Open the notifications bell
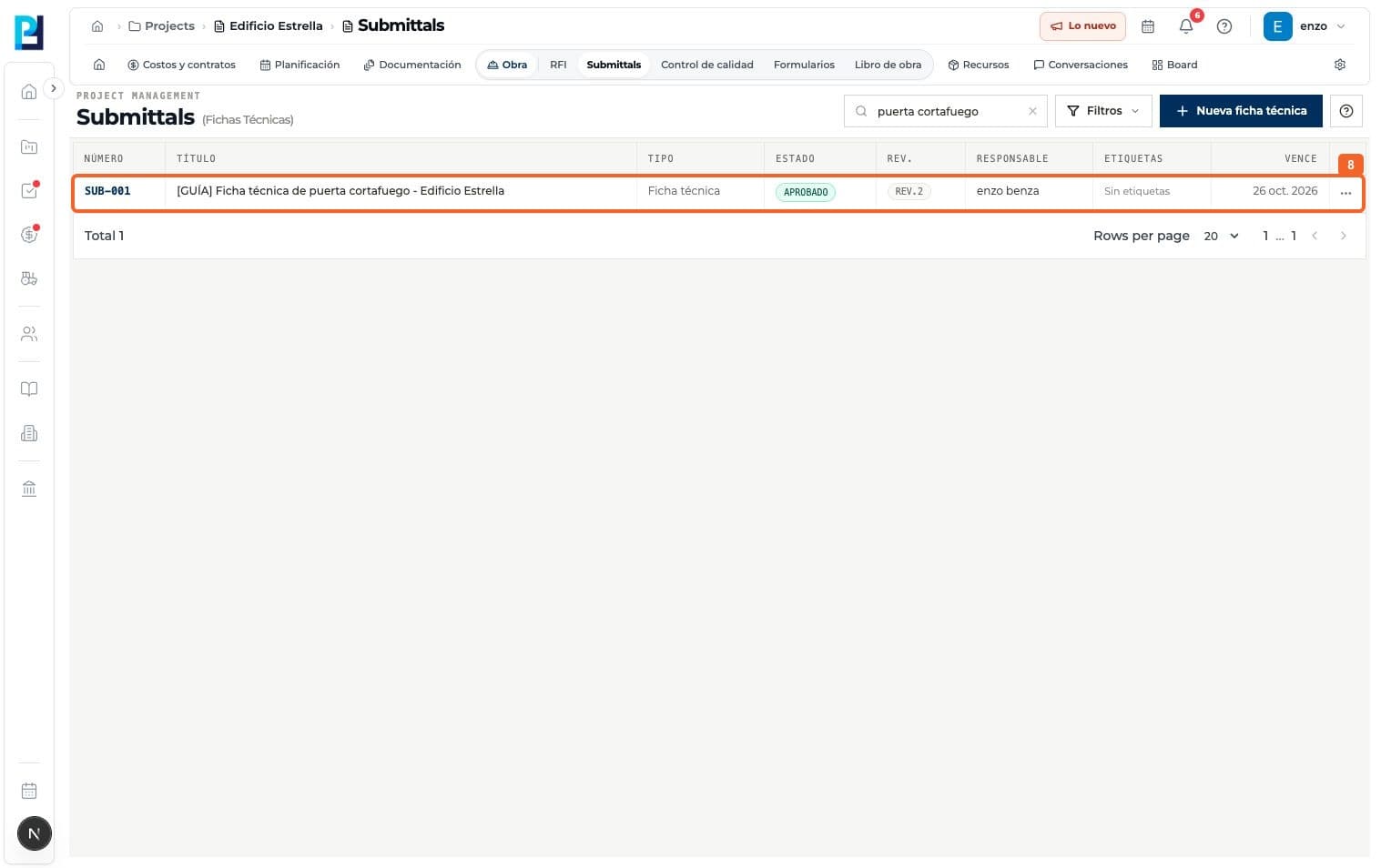This screenshot has height=868, width=1381. [x=1185, y=26]
